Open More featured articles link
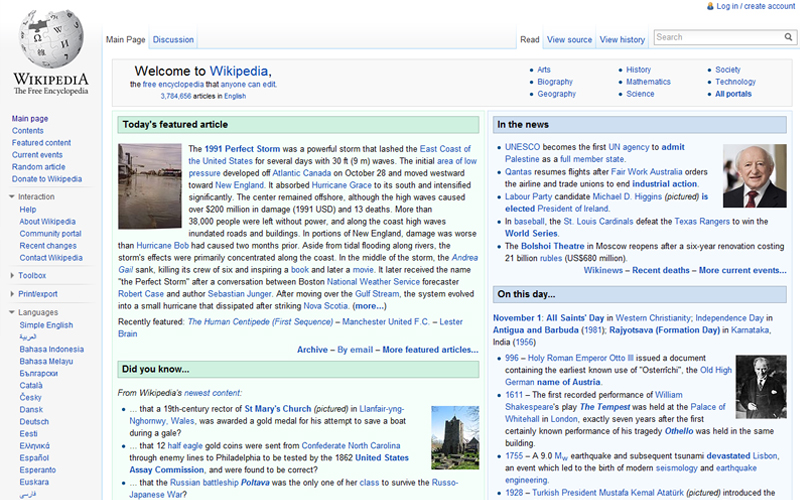This screenshot has width=800, height=500. point(431,349)
